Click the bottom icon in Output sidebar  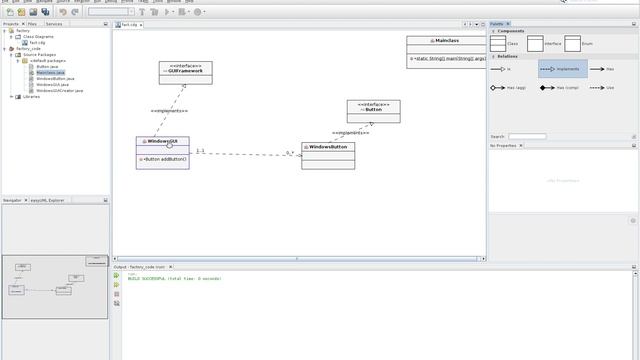click(x=117, y=303)
